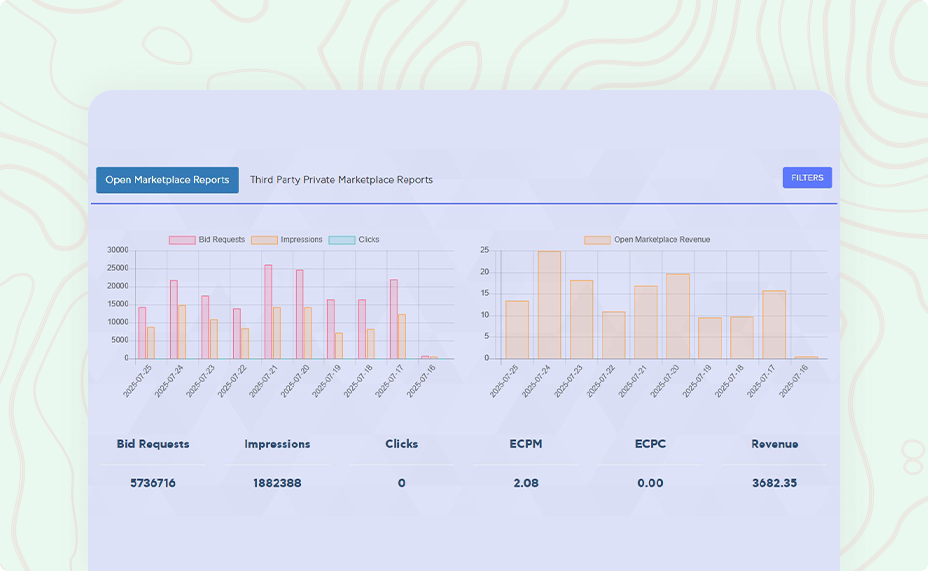928x571 pixels.
Task: Select the 2025-07-17 Bid Requests bar
Action: 394,319
